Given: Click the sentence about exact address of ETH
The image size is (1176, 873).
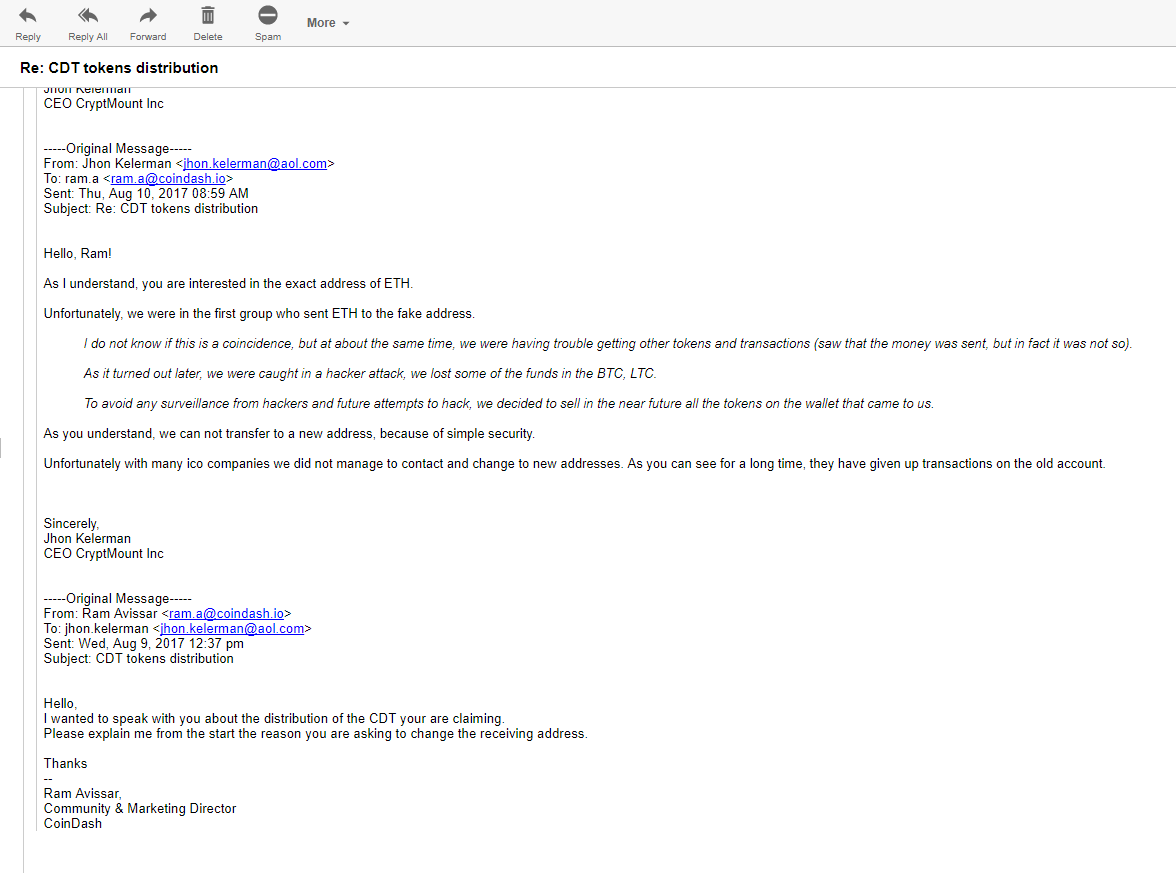Looking at the screenshot, I should [x=228, y=284].
